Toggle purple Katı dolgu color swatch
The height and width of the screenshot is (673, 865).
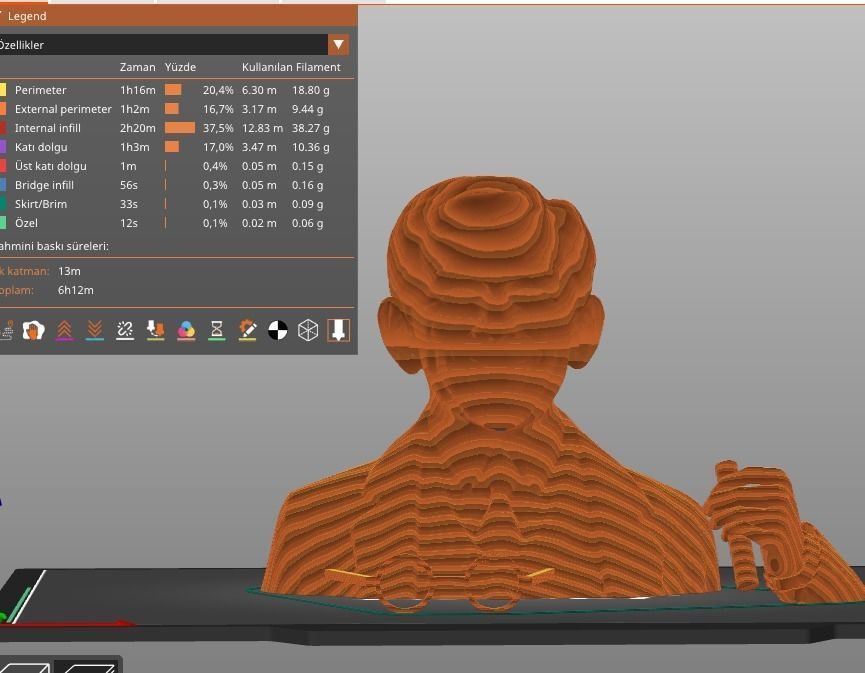click(3, 147)
